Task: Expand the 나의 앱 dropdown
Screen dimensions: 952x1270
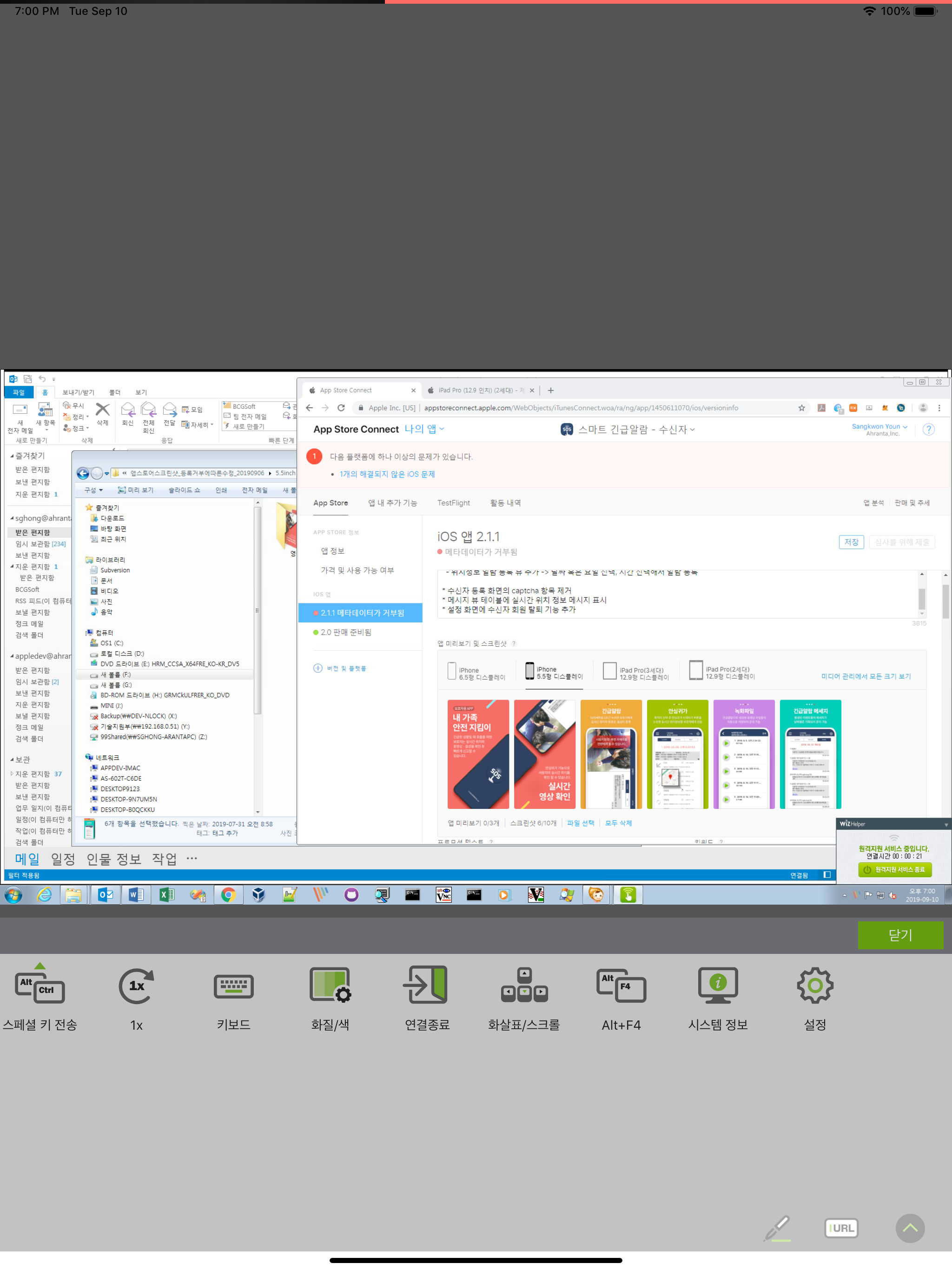Action: tap(424, 429)
